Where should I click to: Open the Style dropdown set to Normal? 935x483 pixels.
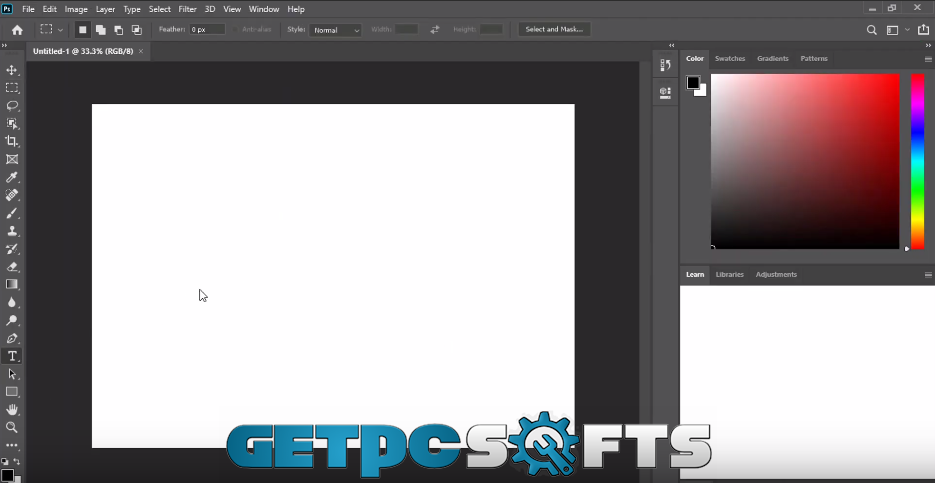point(335,30)
